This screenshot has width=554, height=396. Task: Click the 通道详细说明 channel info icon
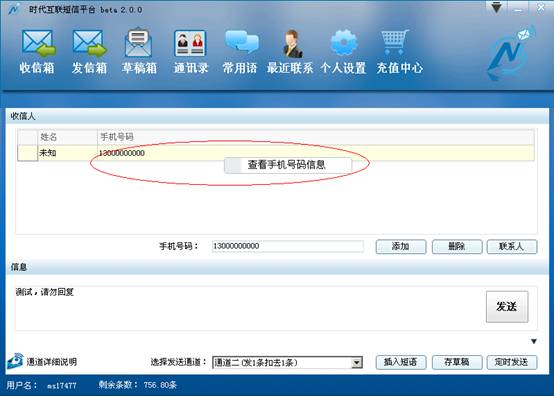click(15, 361)
